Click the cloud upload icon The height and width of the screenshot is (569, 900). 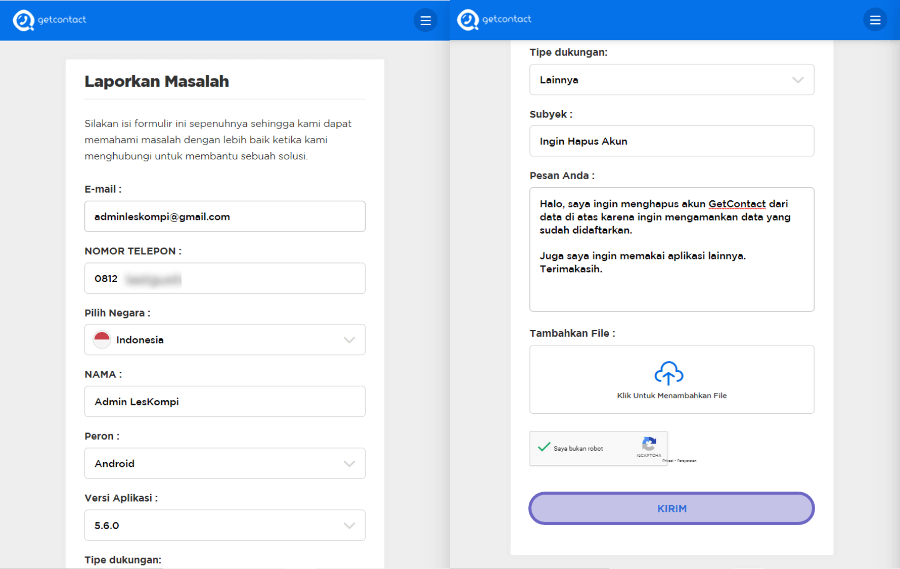(x=669, y=373)
